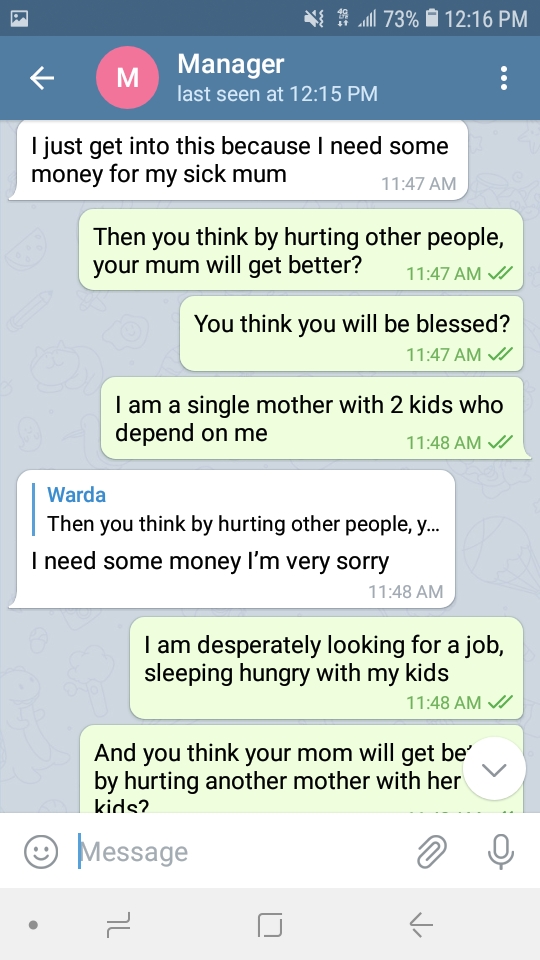Image resolution: width=540 pixels, height=960 pixels.
Task: Tap the microphone voice message icon
Action: [501, 851]
